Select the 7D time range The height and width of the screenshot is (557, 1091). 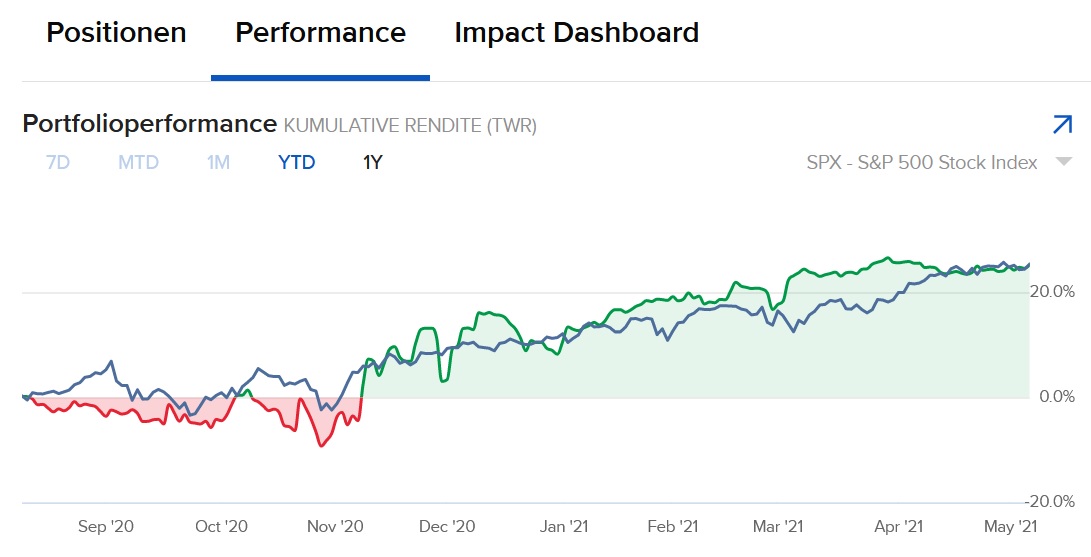[x=58, y=162]
